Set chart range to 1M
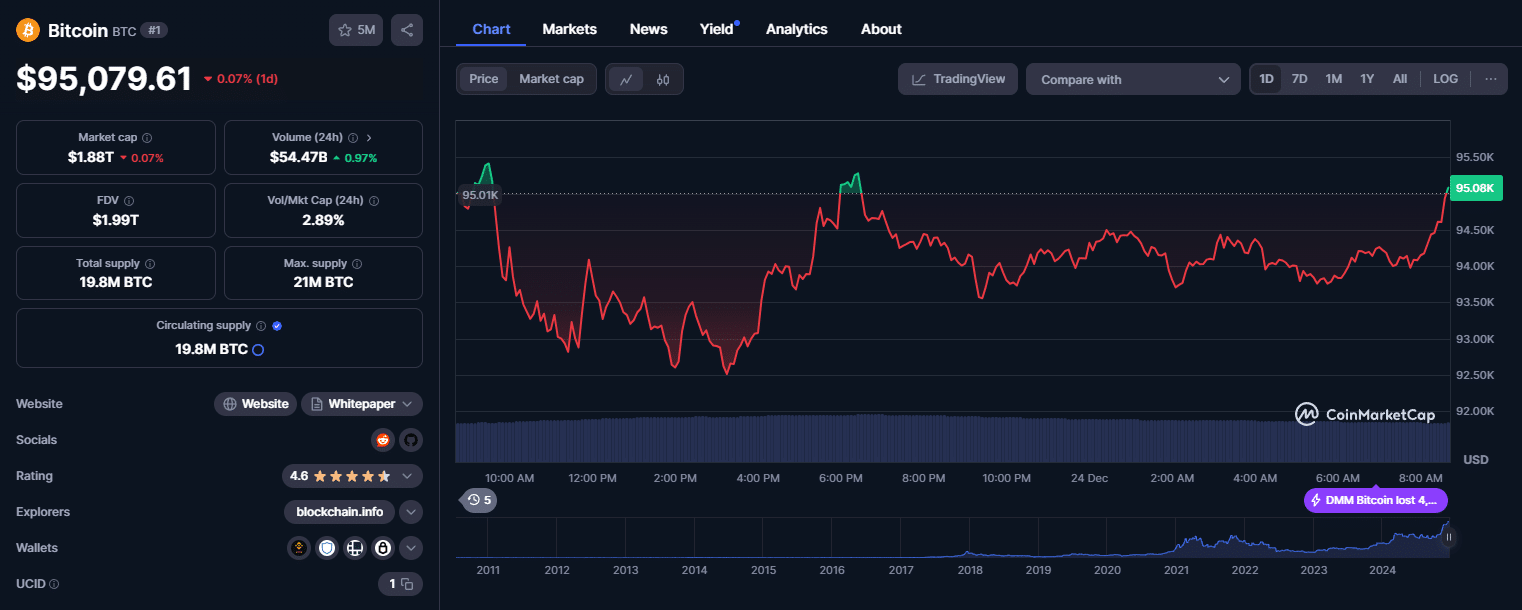 pos(1334,79)
